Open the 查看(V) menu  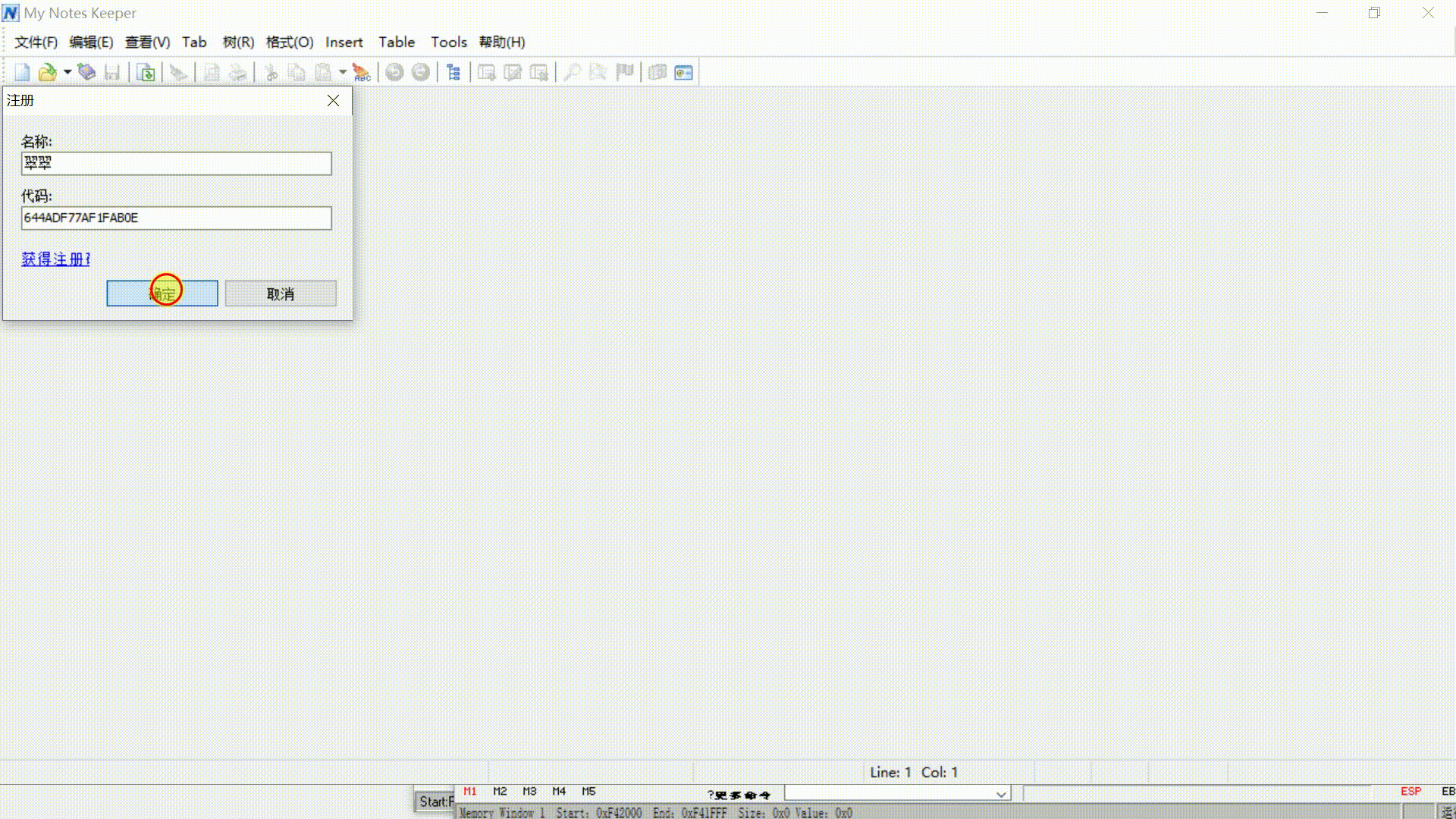coord(147,42)
